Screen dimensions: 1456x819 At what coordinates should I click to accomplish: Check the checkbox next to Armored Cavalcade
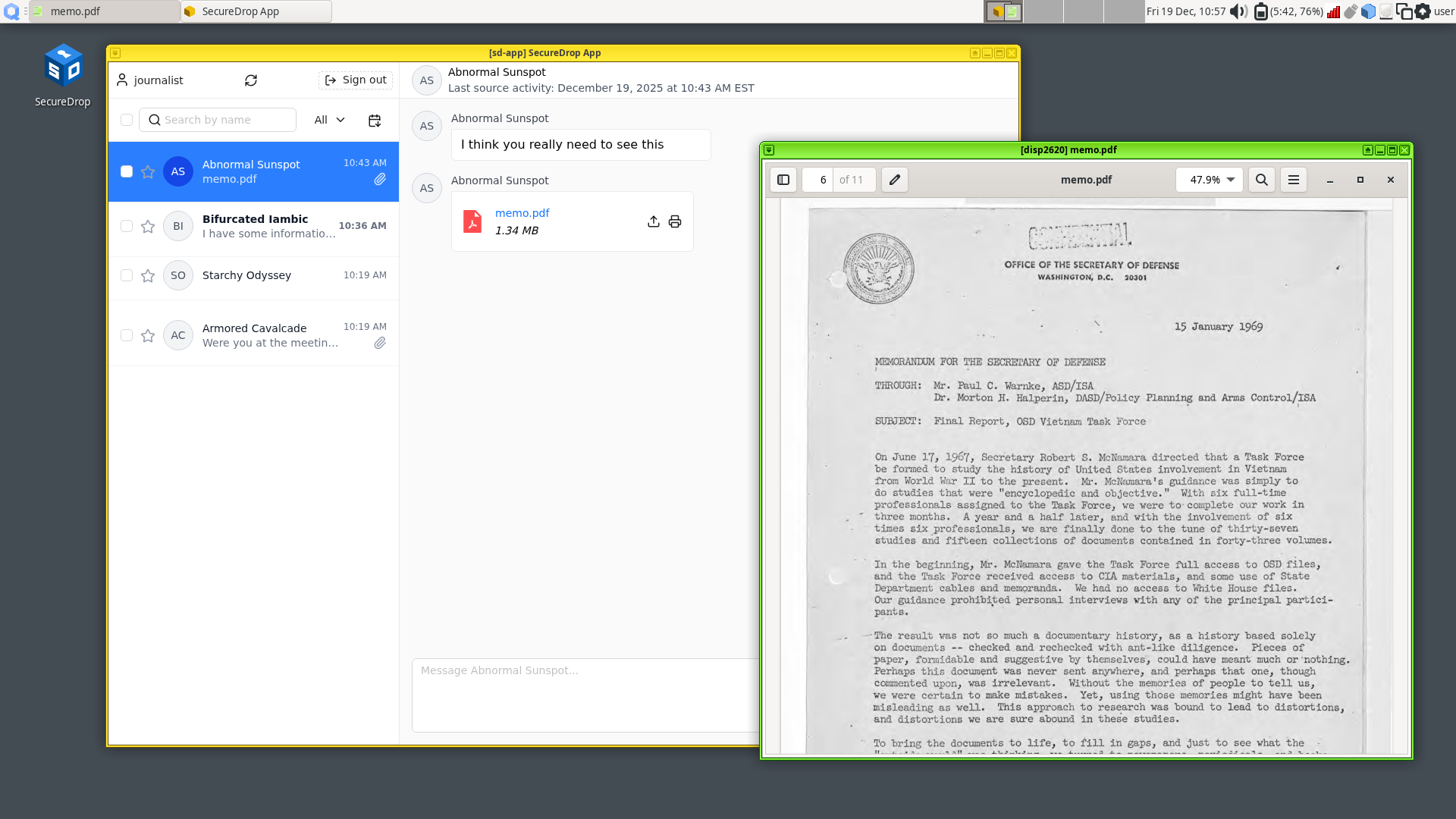pos(127,335)
